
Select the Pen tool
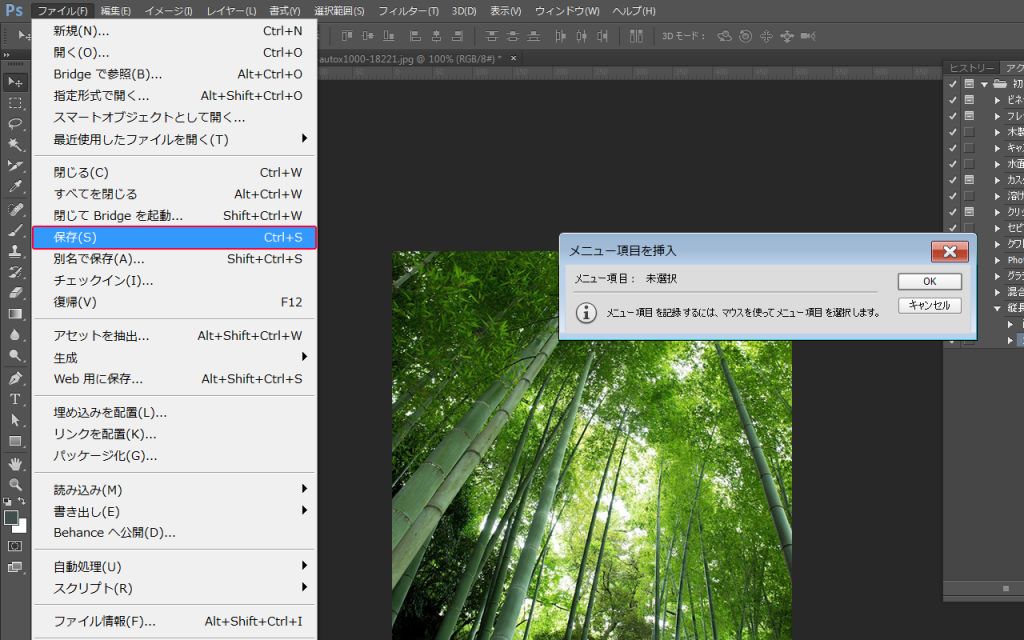(15, 378)
